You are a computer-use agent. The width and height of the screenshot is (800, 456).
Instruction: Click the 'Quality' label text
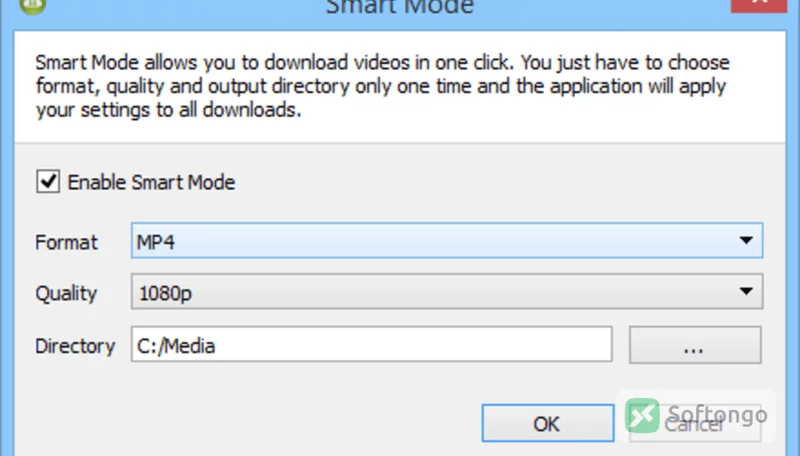[x=66, y=294]
